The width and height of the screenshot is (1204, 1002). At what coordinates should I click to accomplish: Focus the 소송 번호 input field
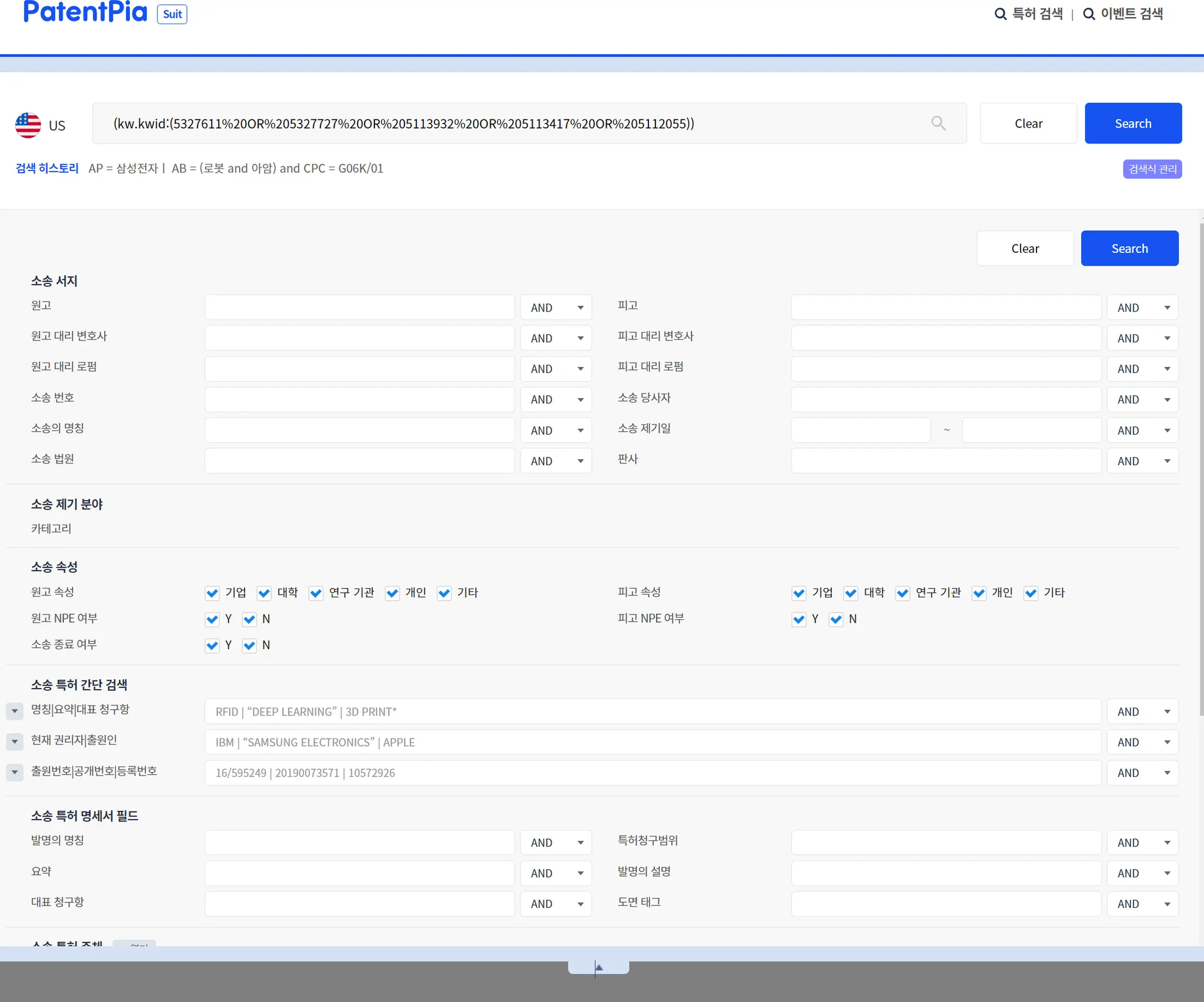point(359,399)
